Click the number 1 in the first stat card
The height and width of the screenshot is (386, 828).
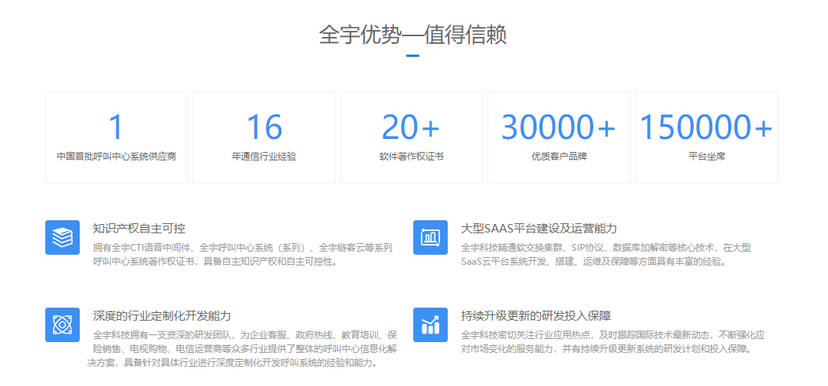[x=116, y=127]
